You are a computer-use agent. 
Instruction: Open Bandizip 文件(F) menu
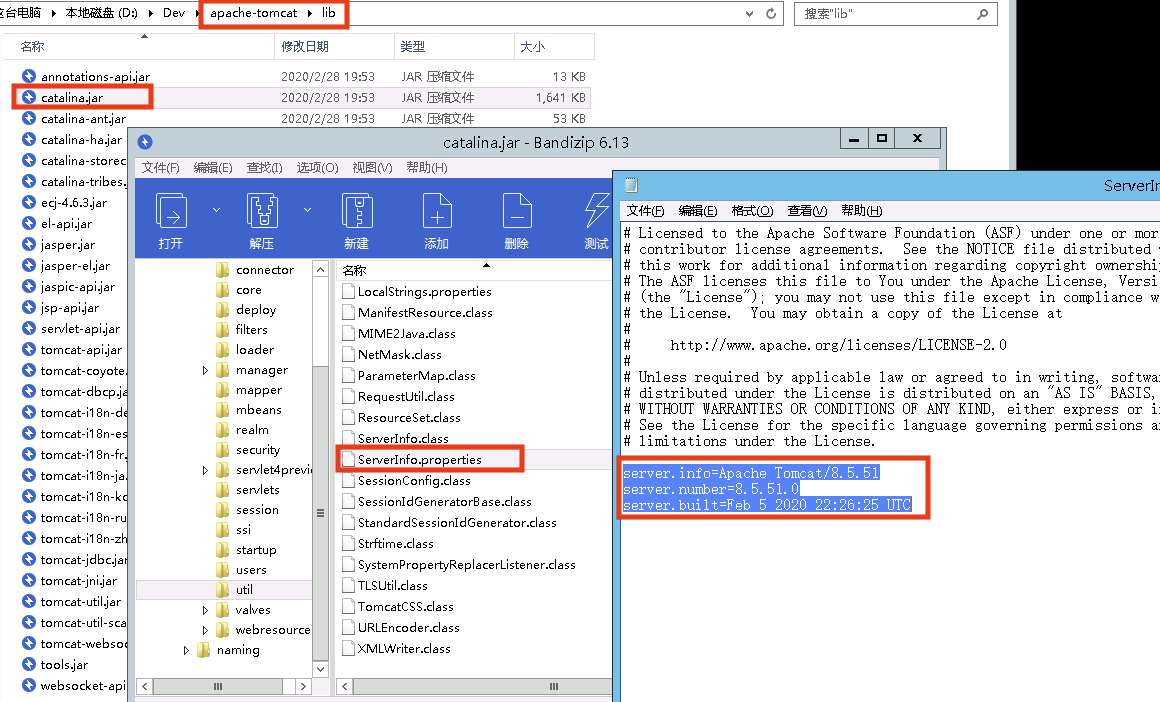point(161,168)
